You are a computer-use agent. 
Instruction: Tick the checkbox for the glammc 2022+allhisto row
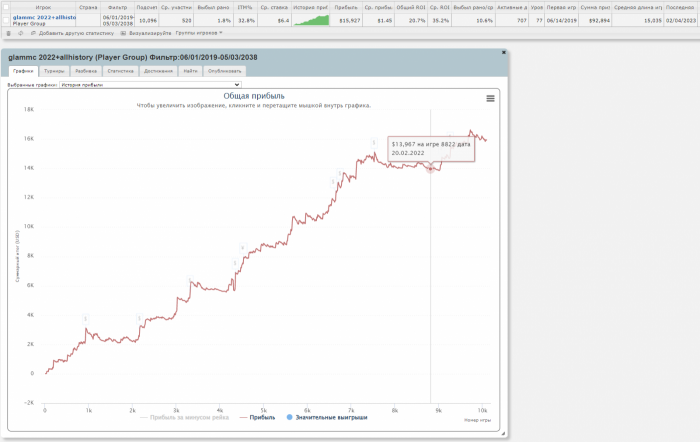click(6, 20)
